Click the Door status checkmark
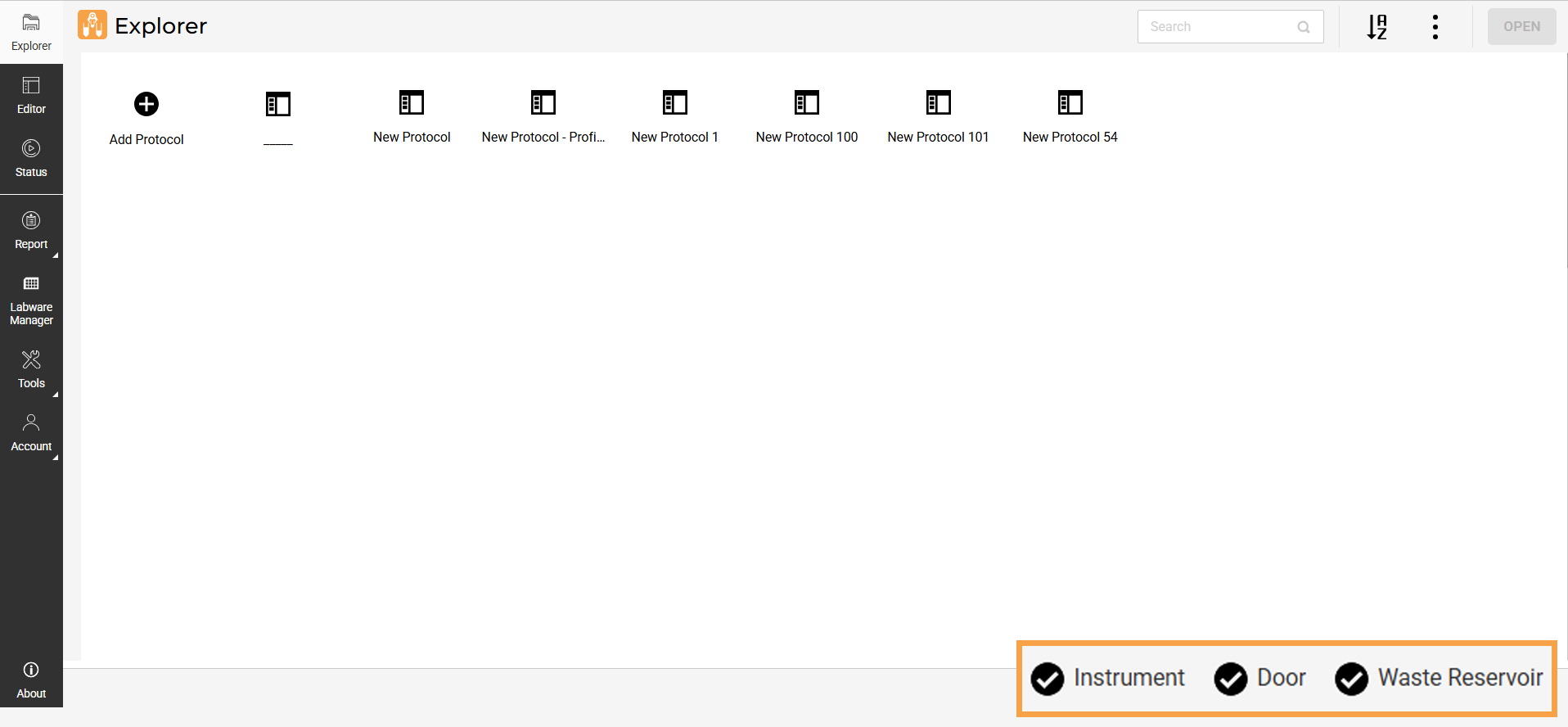The image size is (1568, 727). [1230, 679]
